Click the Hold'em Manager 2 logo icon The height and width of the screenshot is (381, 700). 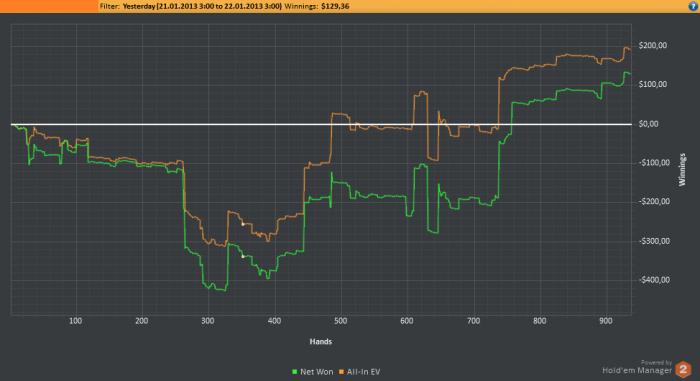click(x=683, y=369)
